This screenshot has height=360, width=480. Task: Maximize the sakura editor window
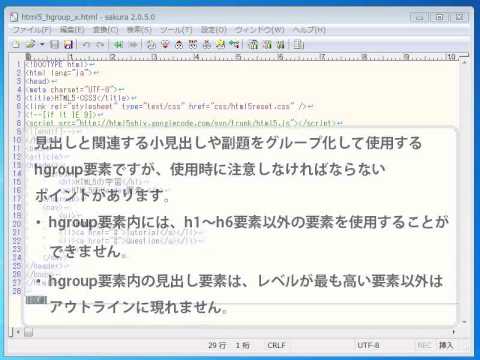click(x=439, y=17)
